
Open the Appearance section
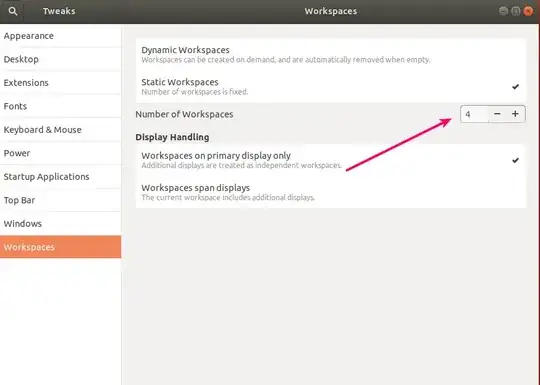[x=60, y=36]
